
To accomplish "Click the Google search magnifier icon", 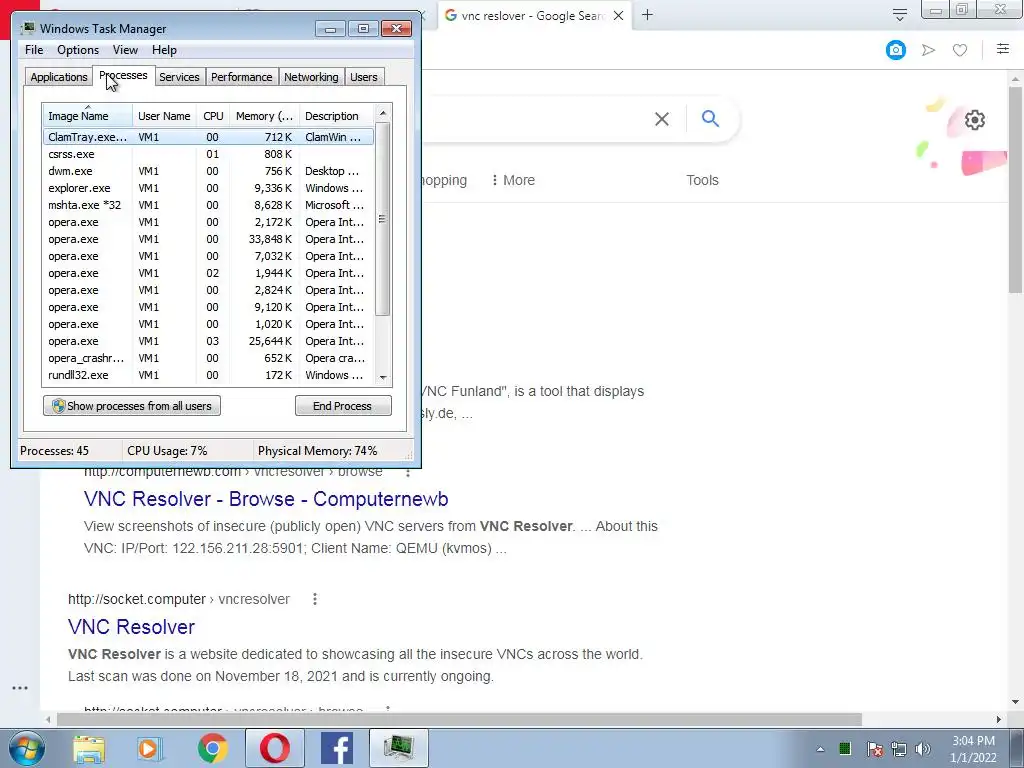I will [710, 118].
